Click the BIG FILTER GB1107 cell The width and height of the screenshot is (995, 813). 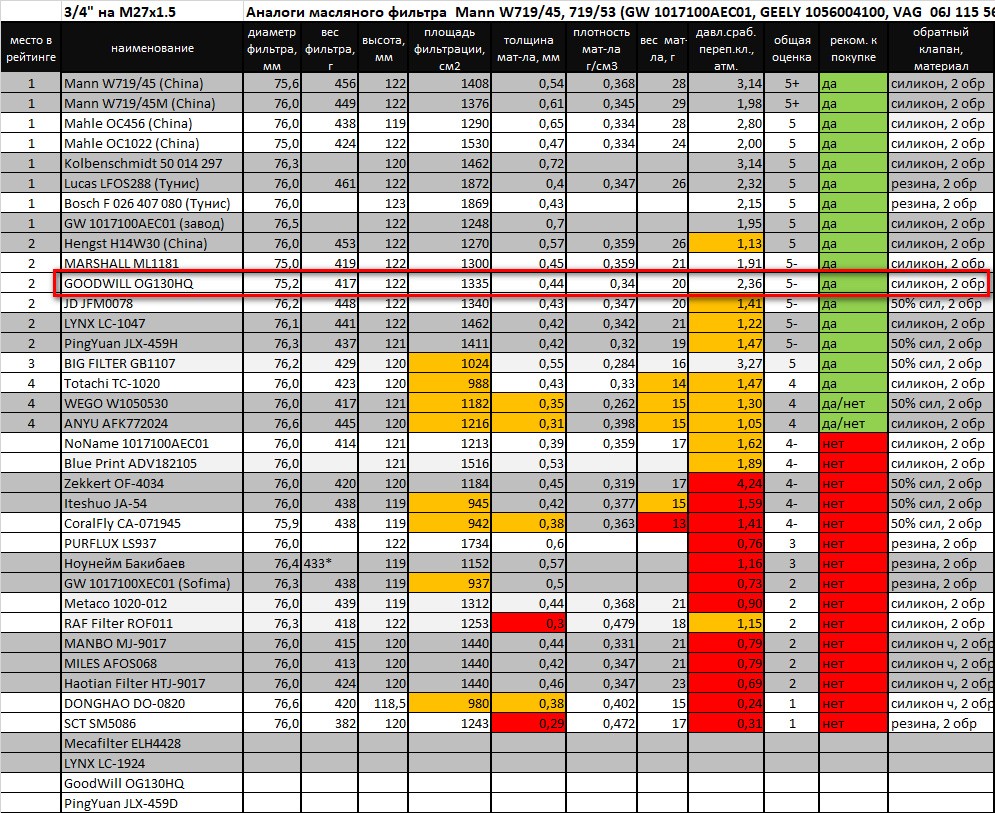coord(152,363)
